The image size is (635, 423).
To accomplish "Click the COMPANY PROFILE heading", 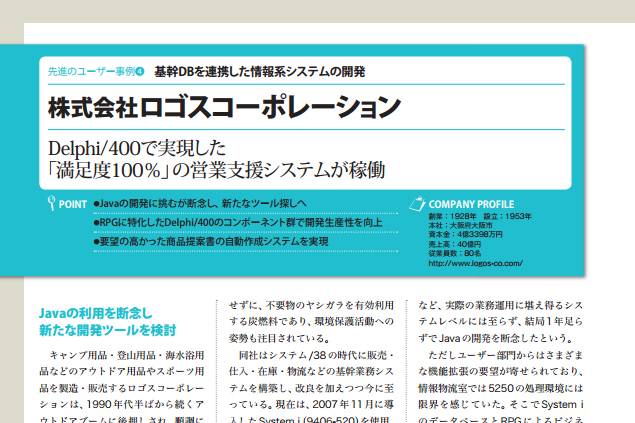I will pos(471,204).
